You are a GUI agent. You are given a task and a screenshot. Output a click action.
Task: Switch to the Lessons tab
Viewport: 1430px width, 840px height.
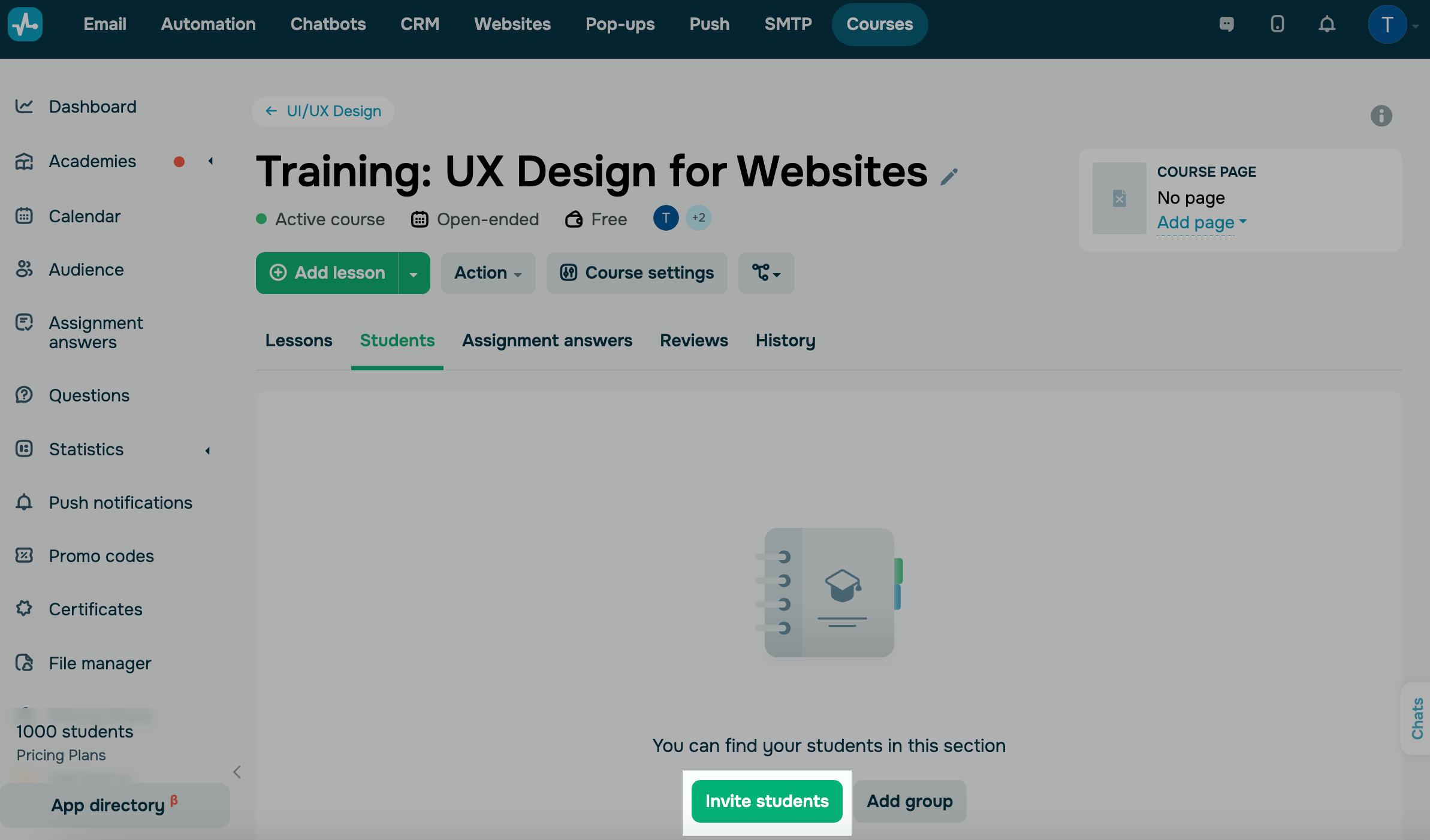(x=298, y=340)
